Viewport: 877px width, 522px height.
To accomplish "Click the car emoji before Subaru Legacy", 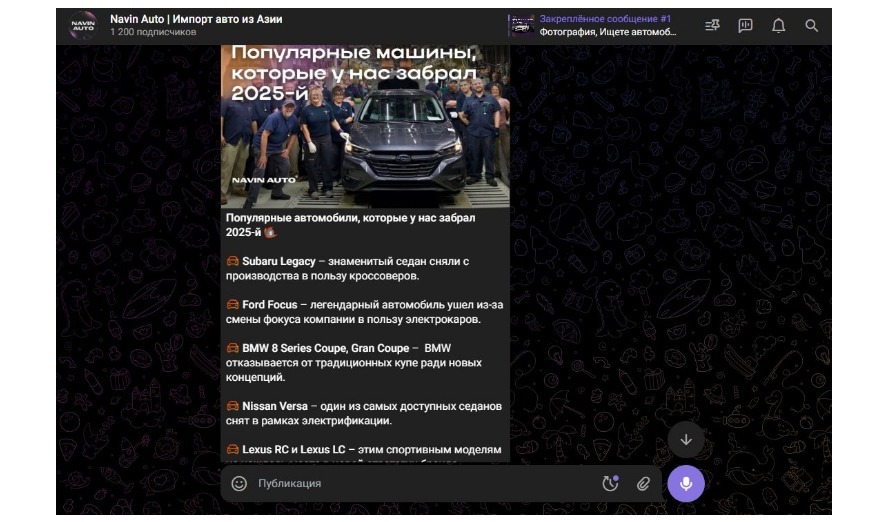I will [232, 261].
